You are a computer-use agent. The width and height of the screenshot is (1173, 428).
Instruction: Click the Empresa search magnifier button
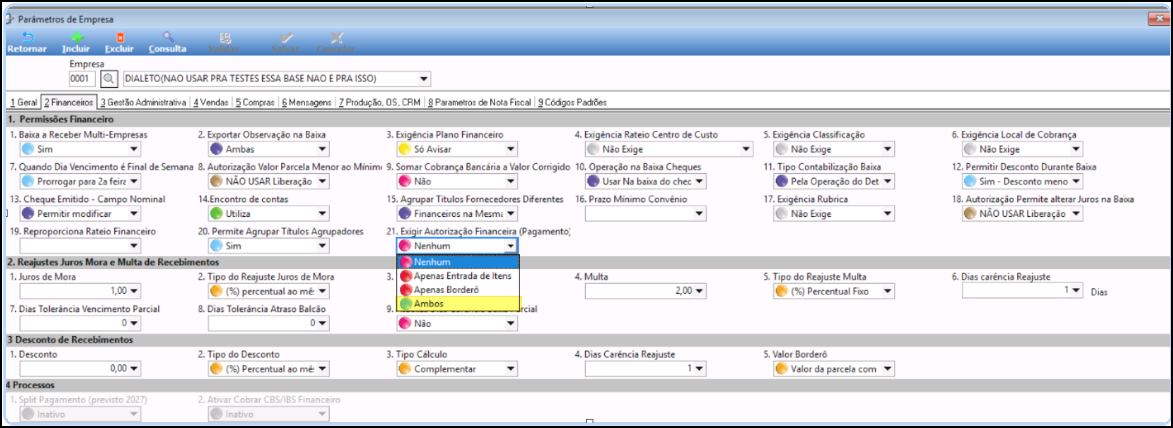tap(109, 79)
